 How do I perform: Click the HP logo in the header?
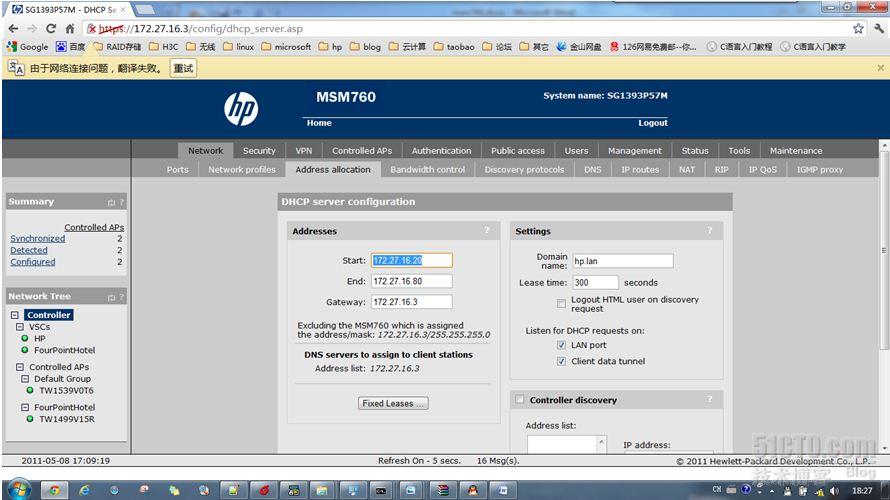[241, 108]
